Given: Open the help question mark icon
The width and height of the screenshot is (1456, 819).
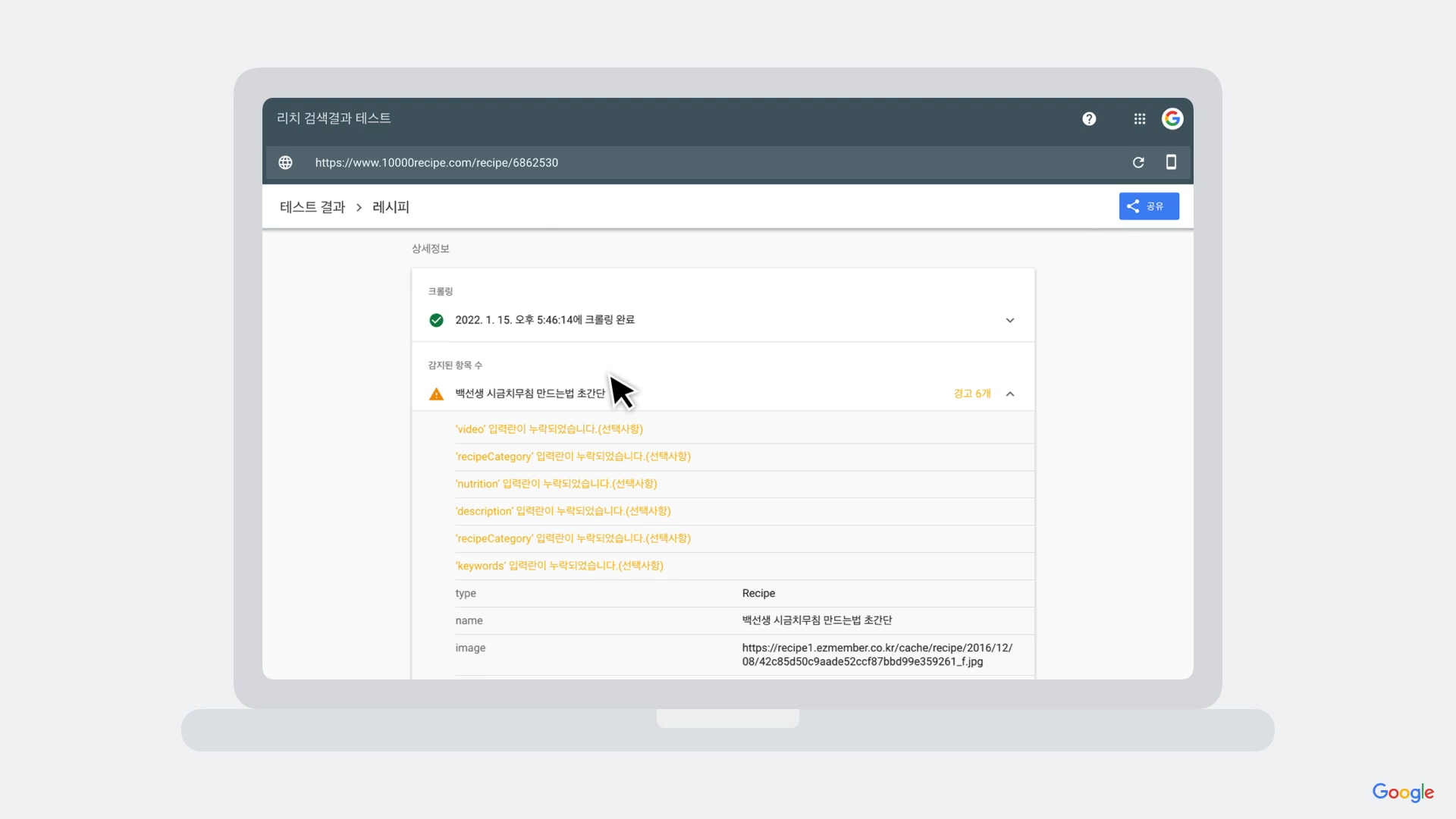Looking at the screenshot, I should tap(1089, 119).
